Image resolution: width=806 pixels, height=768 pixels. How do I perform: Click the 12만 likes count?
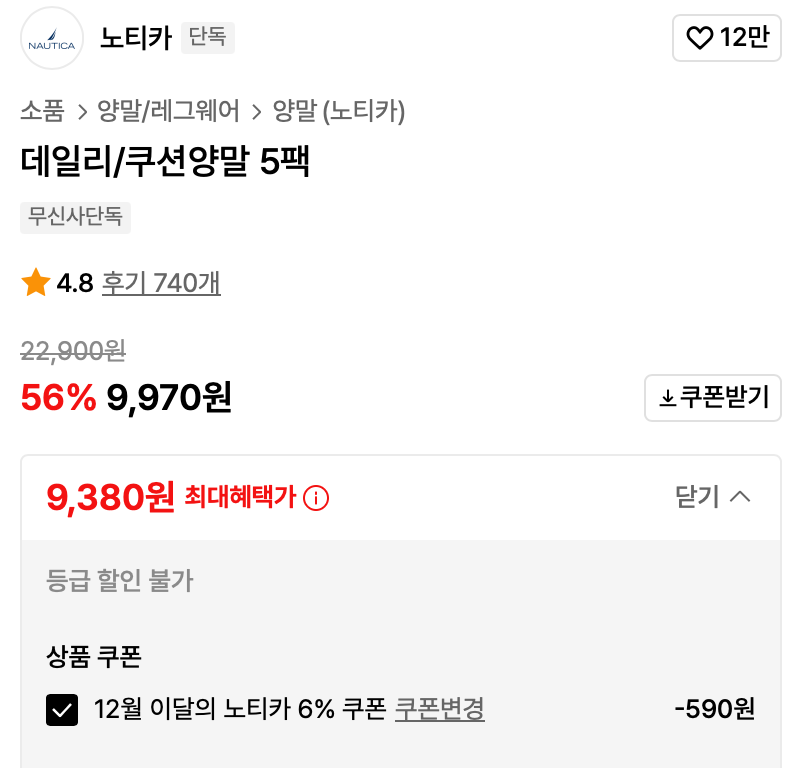coord(745,38)
